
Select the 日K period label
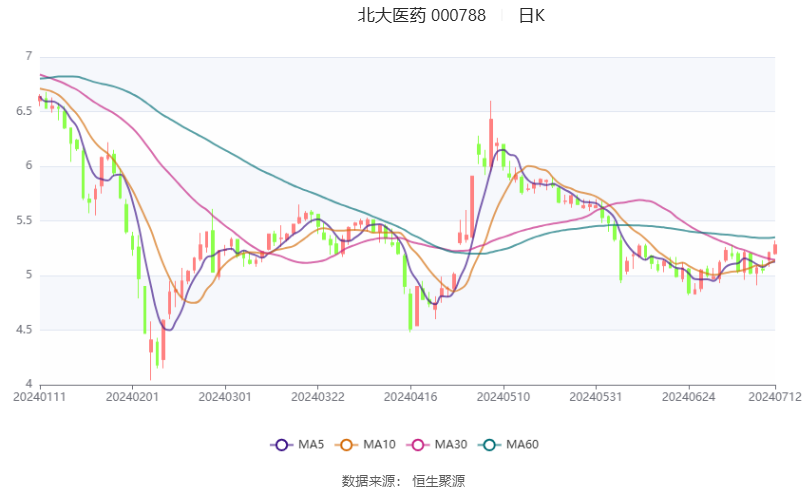point(532,15)
